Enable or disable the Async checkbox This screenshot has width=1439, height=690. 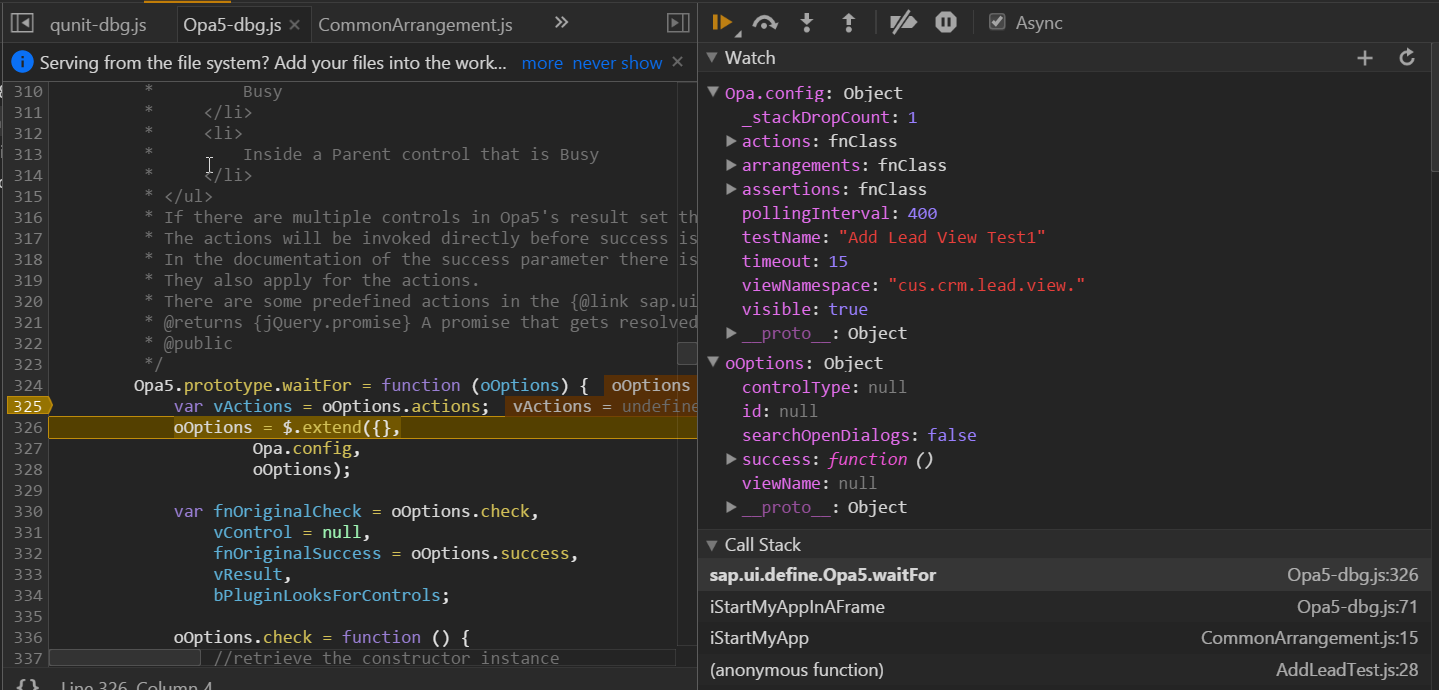pos(997,22)
